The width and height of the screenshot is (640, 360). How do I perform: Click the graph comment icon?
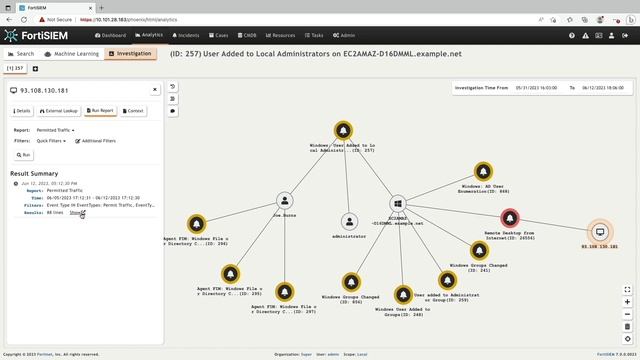[173, 111]
